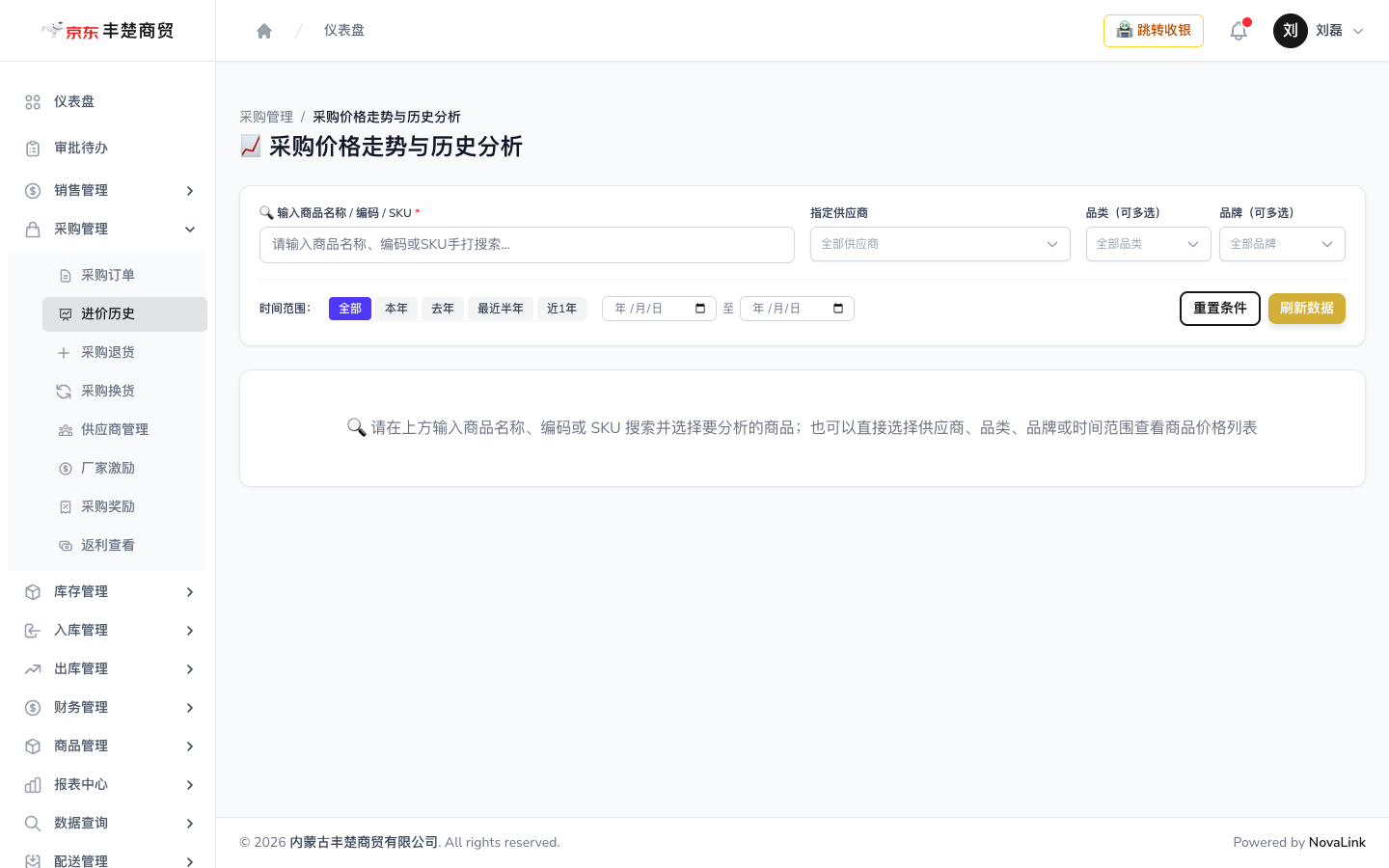Open the 刘磊 user menu chevron
The image size is (1389, 868).
1358,31
